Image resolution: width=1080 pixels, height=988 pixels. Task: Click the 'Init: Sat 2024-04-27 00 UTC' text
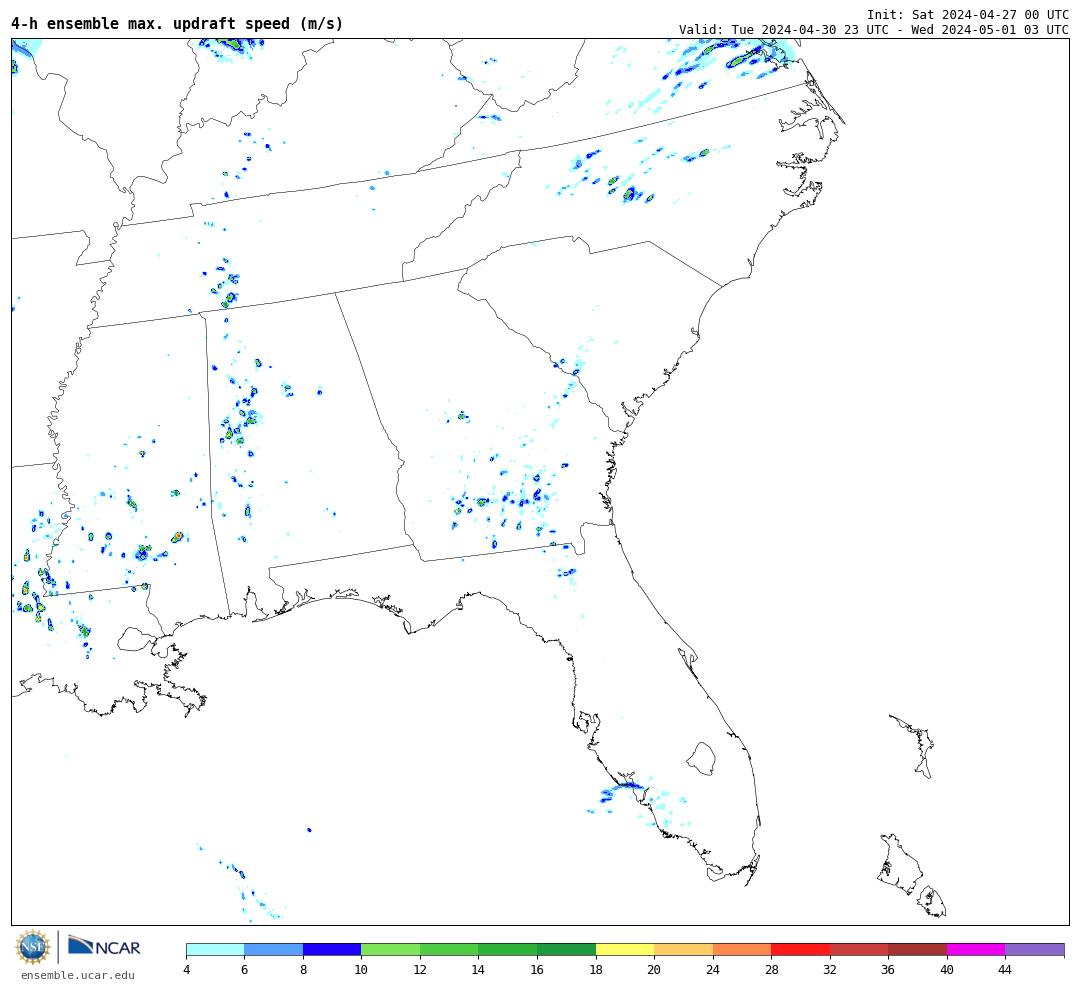pos(968,14)
